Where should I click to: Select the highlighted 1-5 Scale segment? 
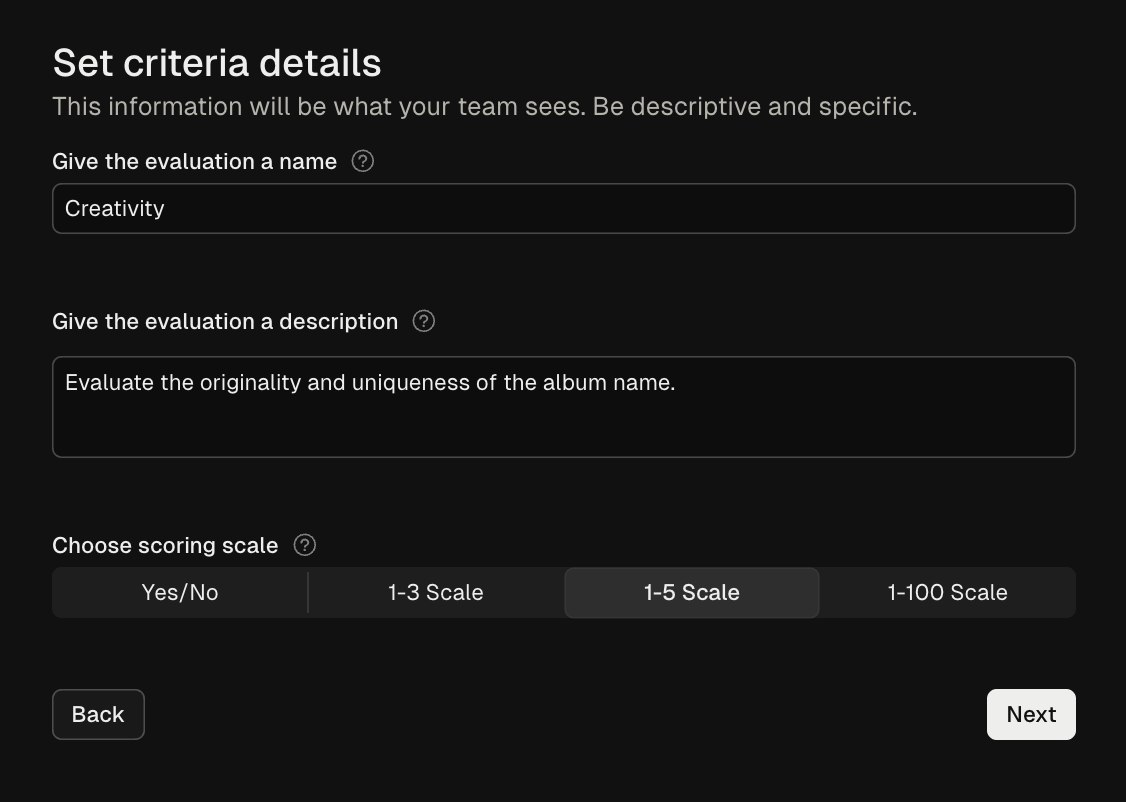(692, 592)
